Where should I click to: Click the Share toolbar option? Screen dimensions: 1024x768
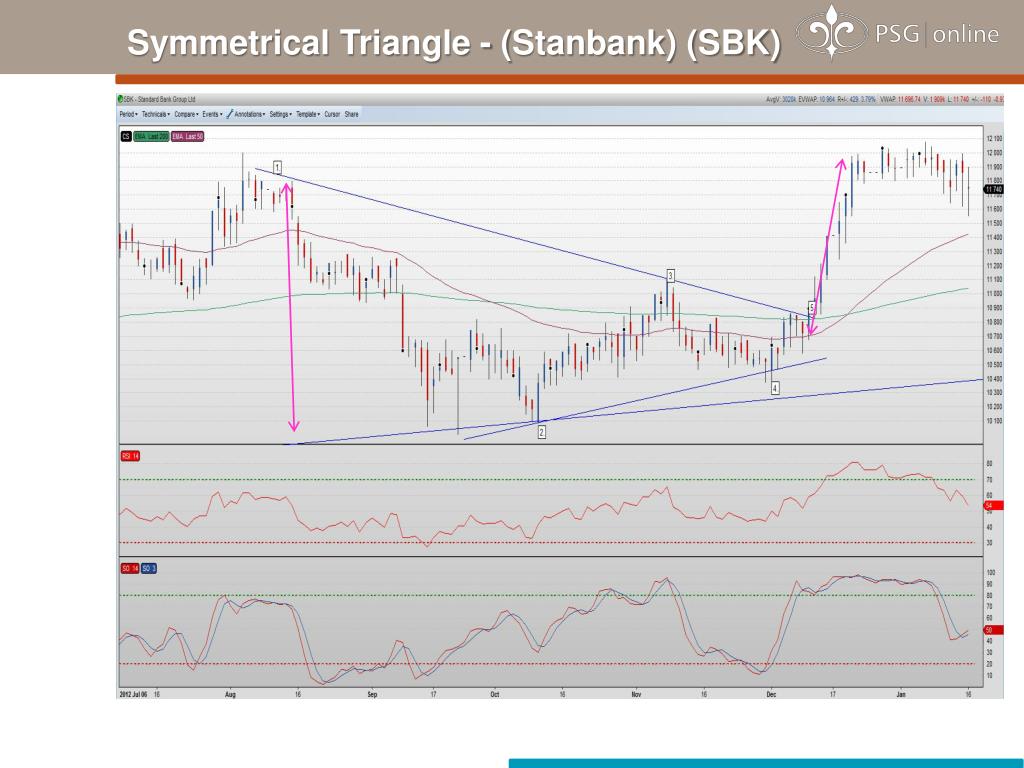click(x=351, y=114)
